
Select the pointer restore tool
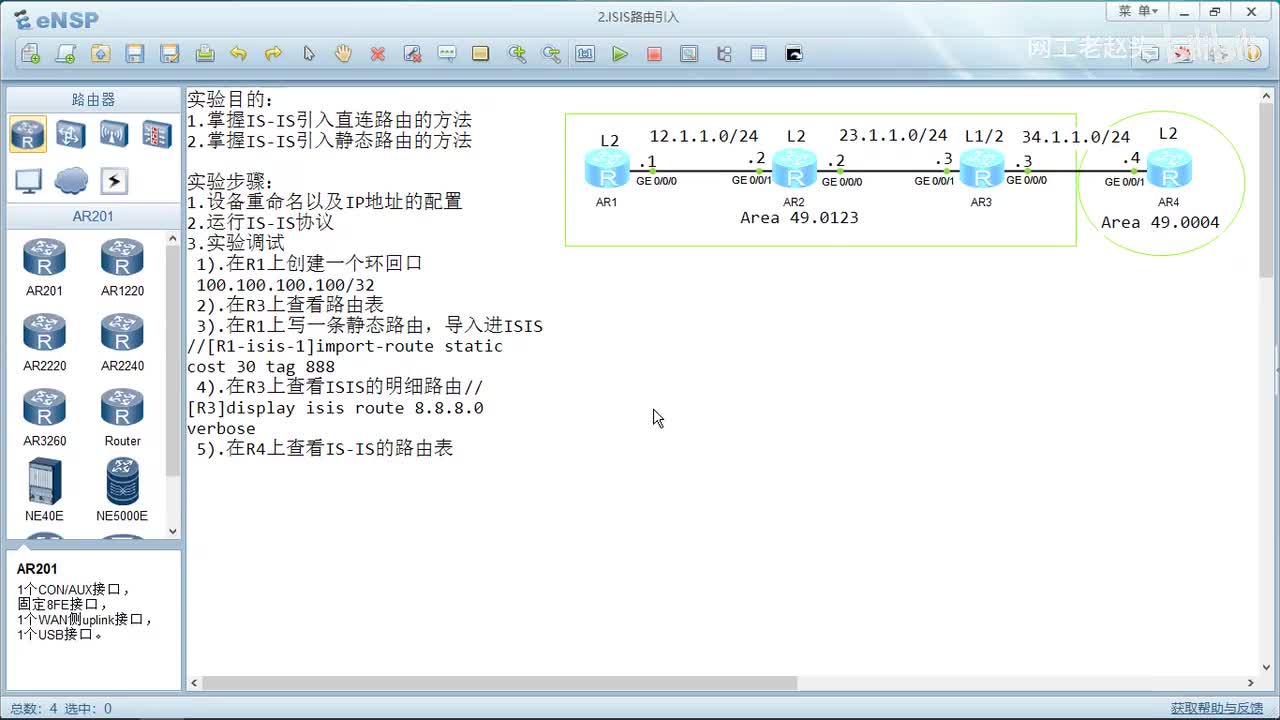coord(309,54)
